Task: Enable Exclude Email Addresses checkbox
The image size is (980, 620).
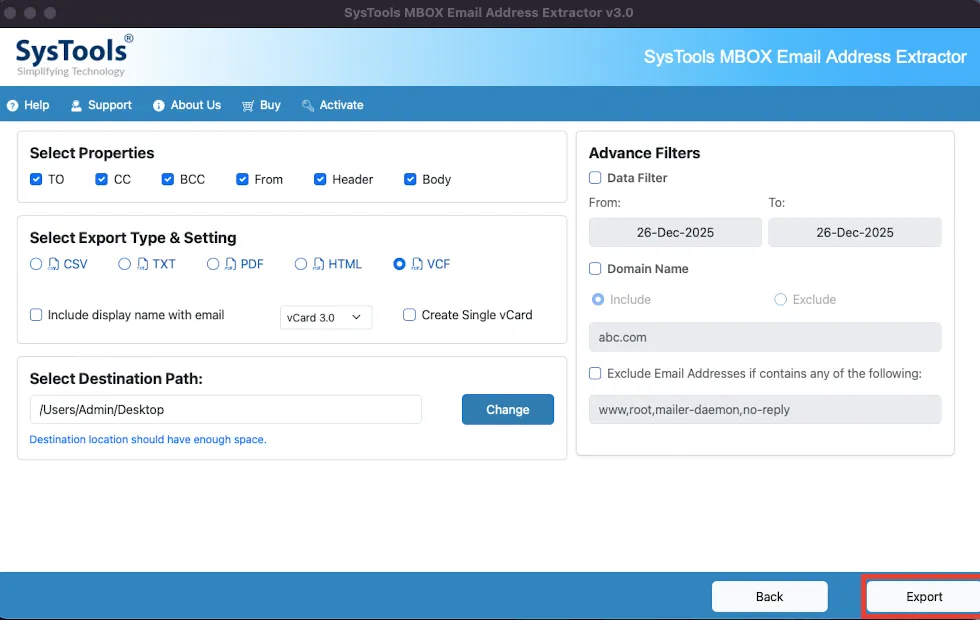Action: (x=595, y=374)
